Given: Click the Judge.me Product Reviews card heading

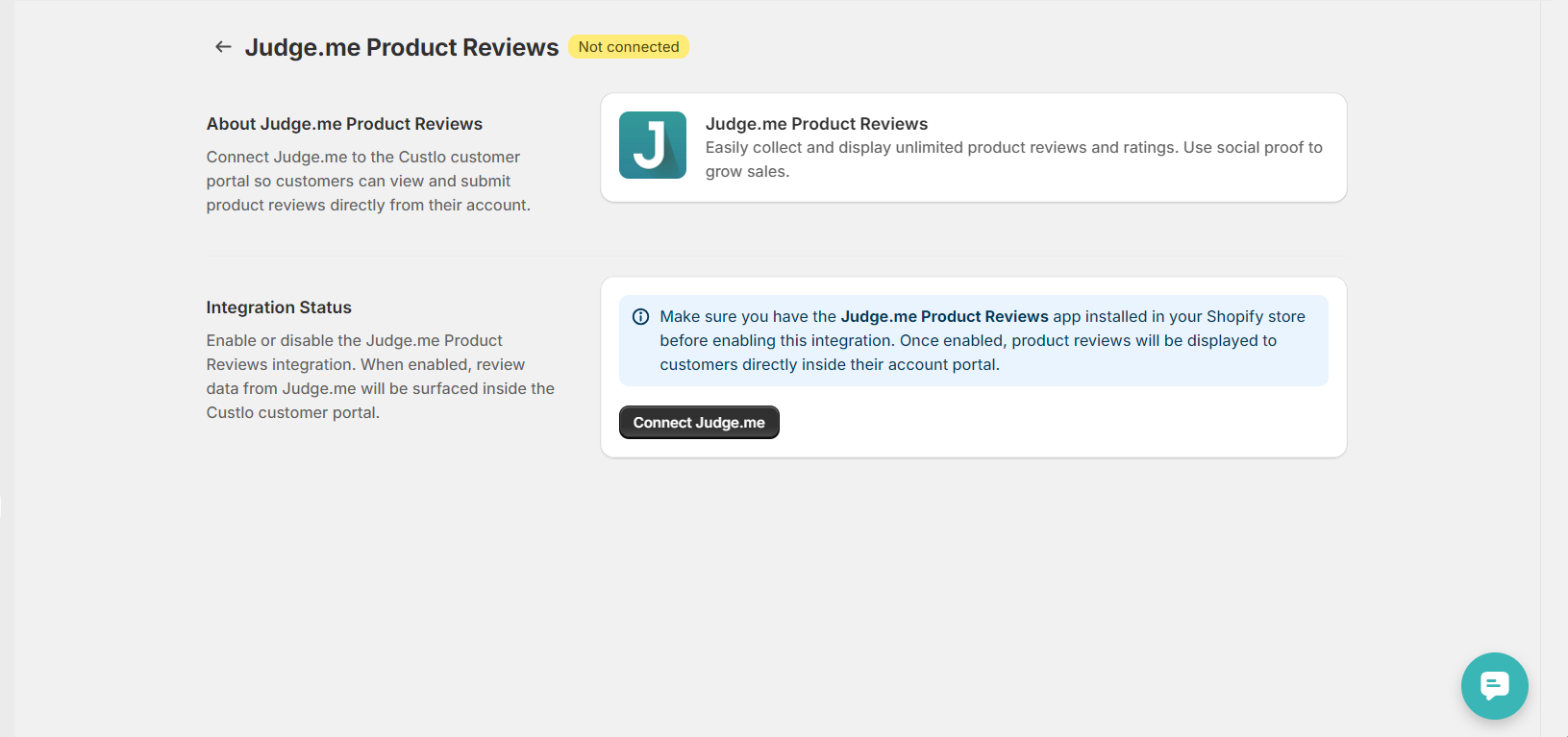Looking at the screenshot, I should (816, 124).
